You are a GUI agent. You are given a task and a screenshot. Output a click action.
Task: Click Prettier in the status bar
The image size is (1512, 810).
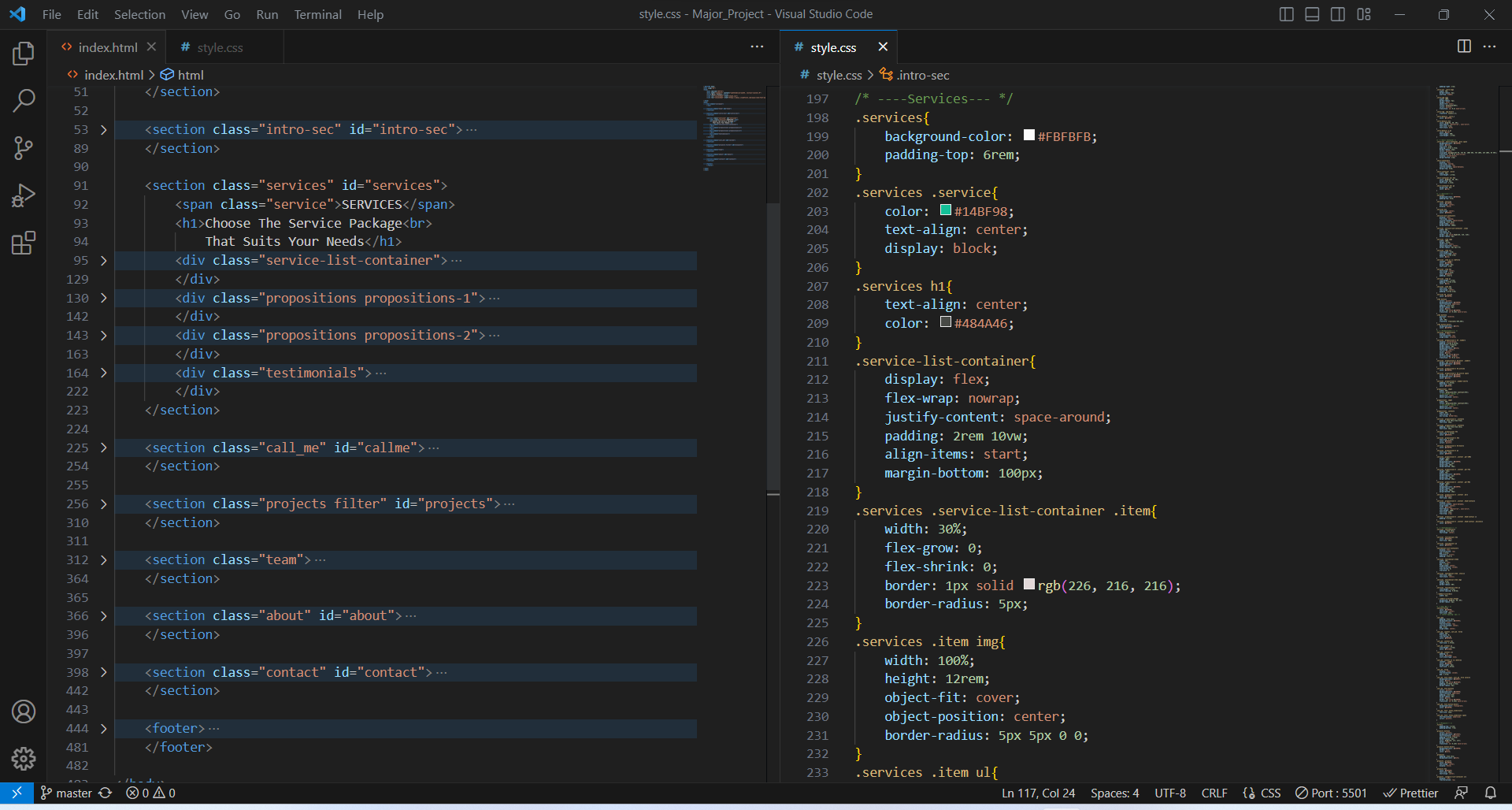[x=1412, y=793]
